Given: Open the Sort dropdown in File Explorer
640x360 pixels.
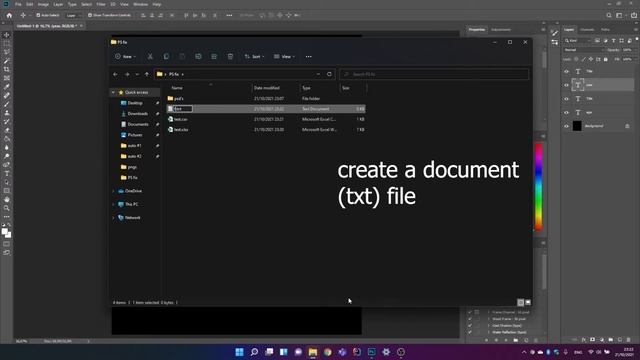Looking at the screenshot, I should click(x=255, y=56).
